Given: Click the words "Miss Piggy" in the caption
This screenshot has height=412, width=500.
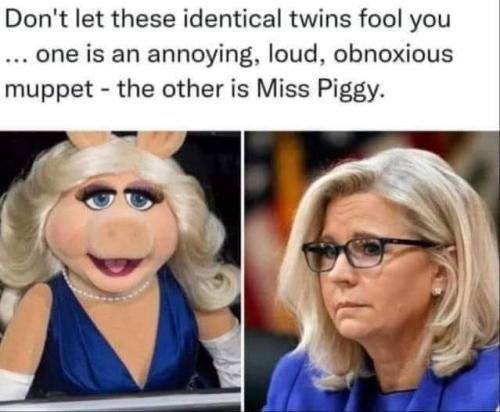Looking at the screenshot, I should point(318,89).
